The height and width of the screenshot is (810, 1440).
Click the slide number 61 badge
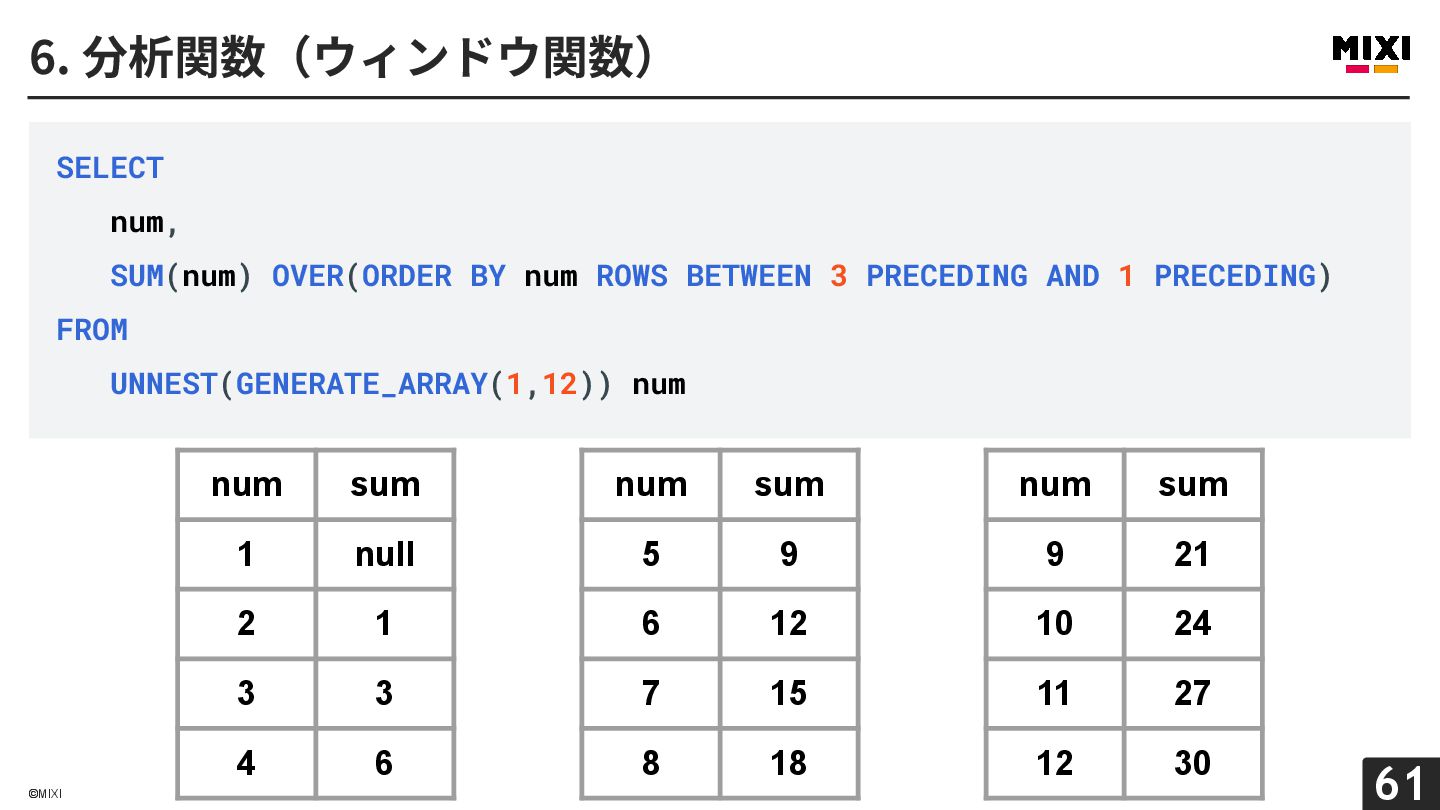pyautogui.click(x=1400, y=783)
